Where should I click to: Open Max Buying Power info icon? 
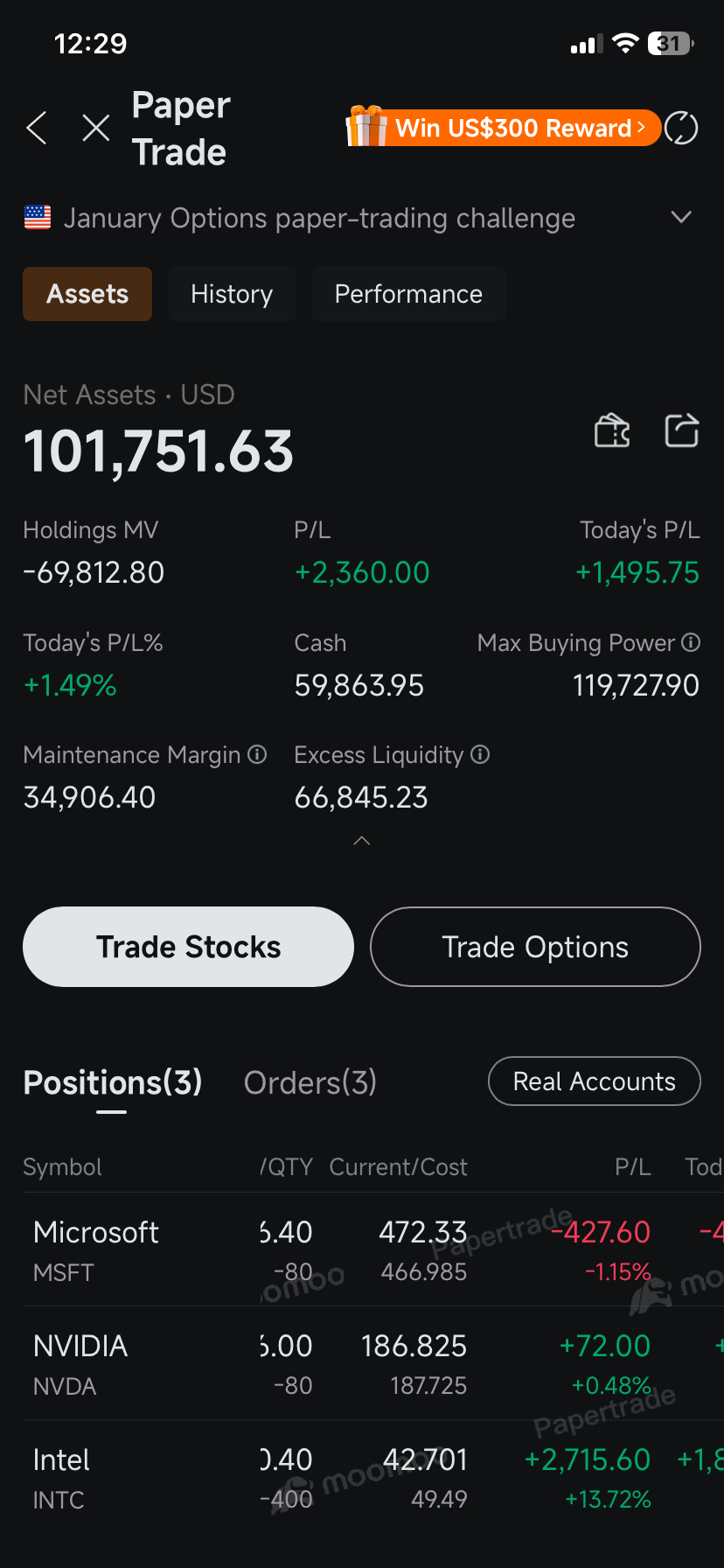pyautogui.click(x=691, y=643)
